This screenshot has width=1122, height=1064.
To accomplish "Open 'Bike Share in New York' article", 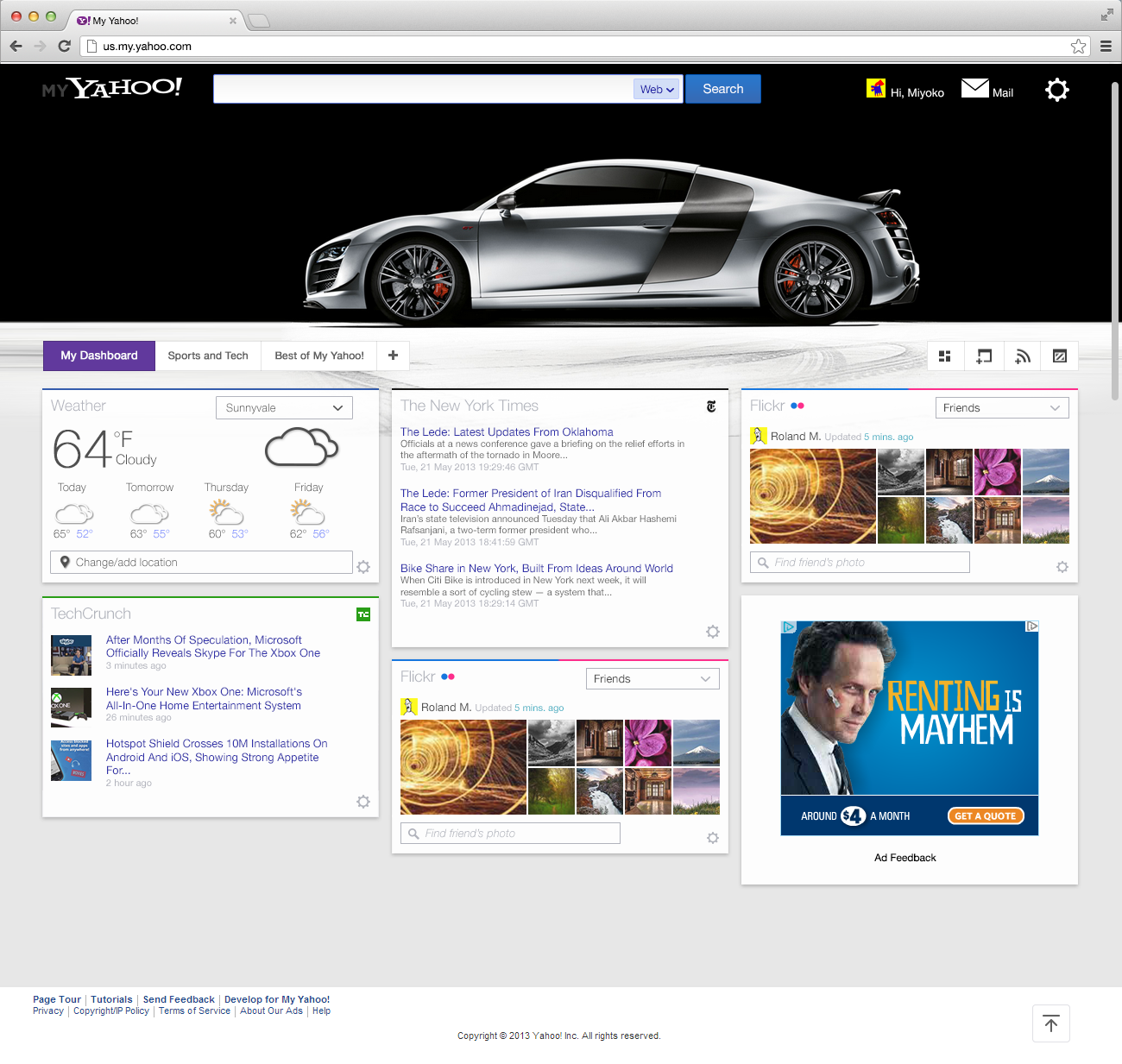I will [x=537, y=568].
